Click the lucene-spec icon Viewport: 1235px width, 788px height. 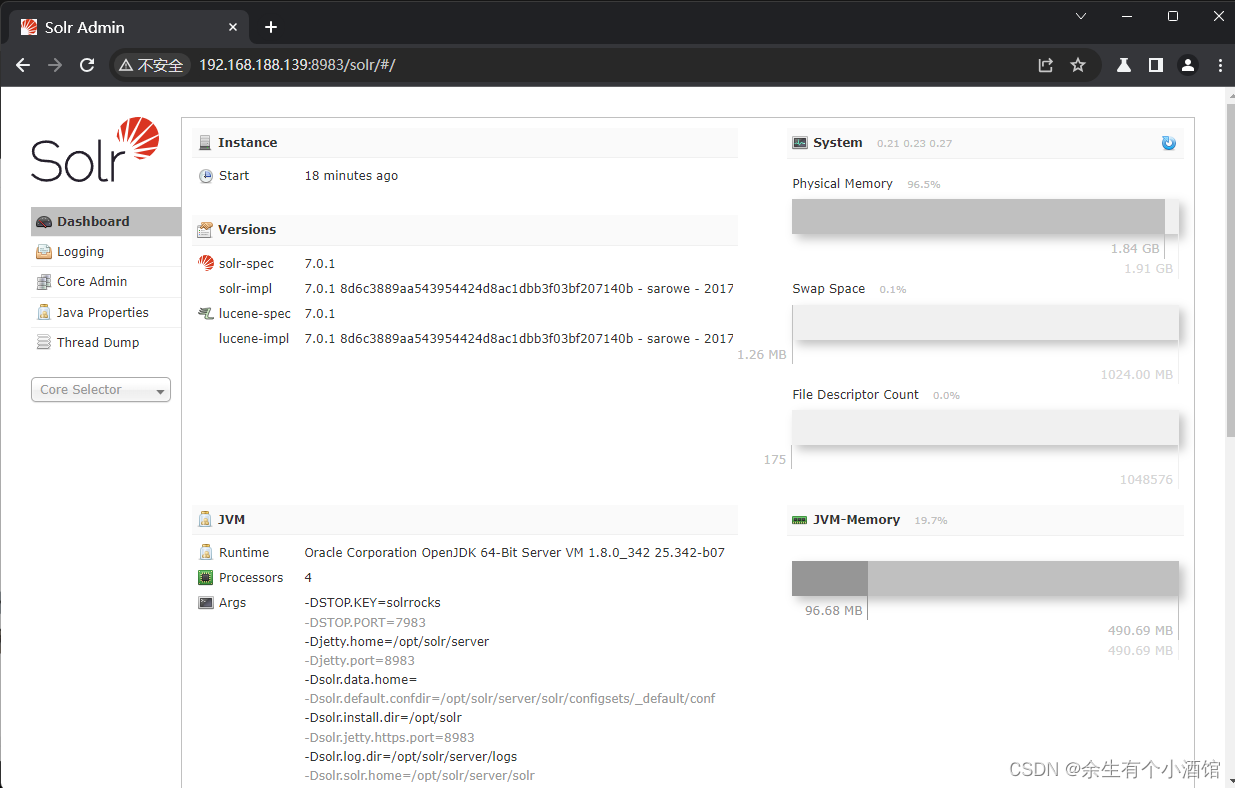(x=206, y=313)
